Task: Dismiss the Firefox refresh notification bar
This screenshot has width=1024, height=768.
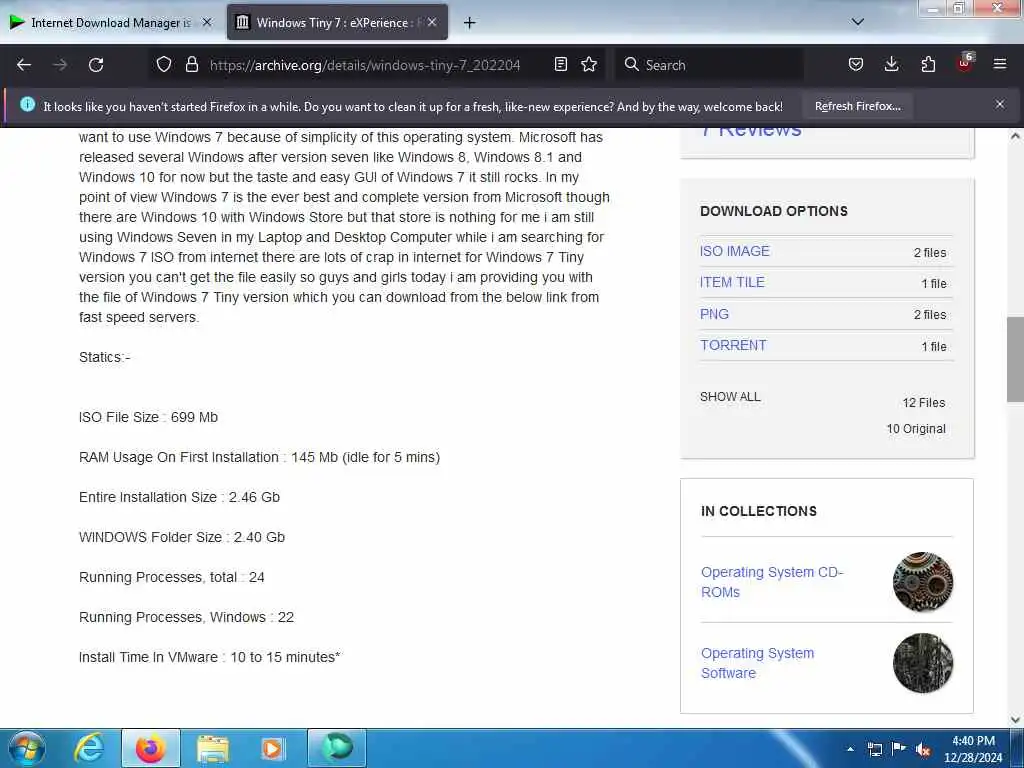Action: 1000,104
